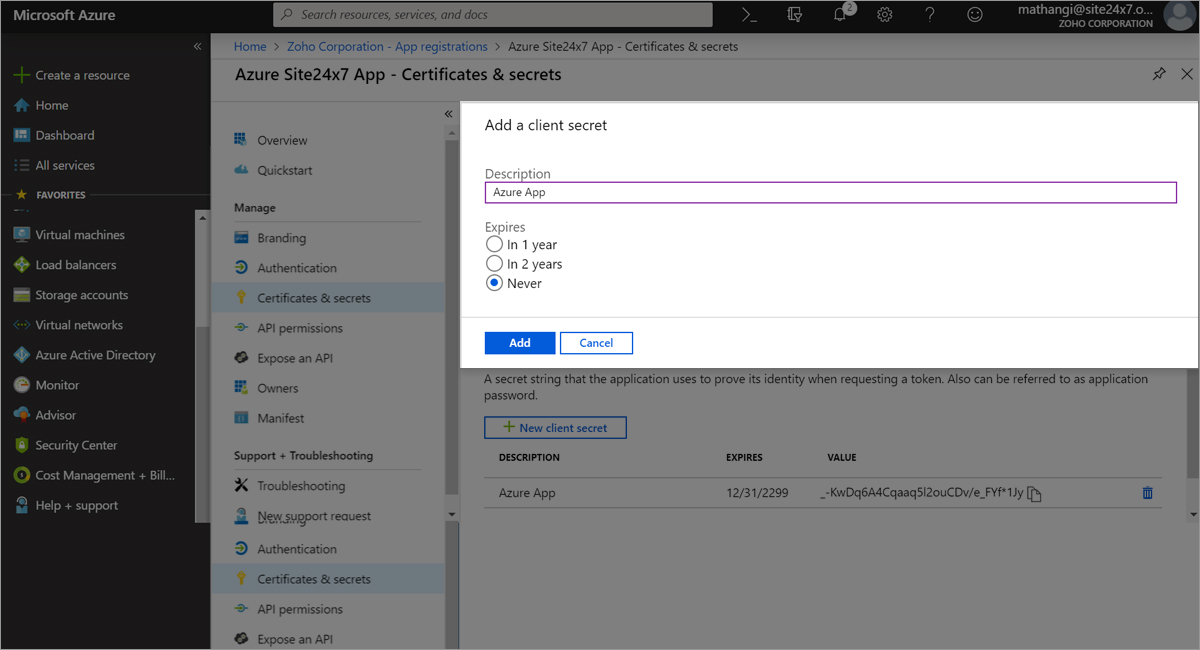Click the DESCRIPTION column header
This screenshot has width=1200, height=650.
point(529,457)
